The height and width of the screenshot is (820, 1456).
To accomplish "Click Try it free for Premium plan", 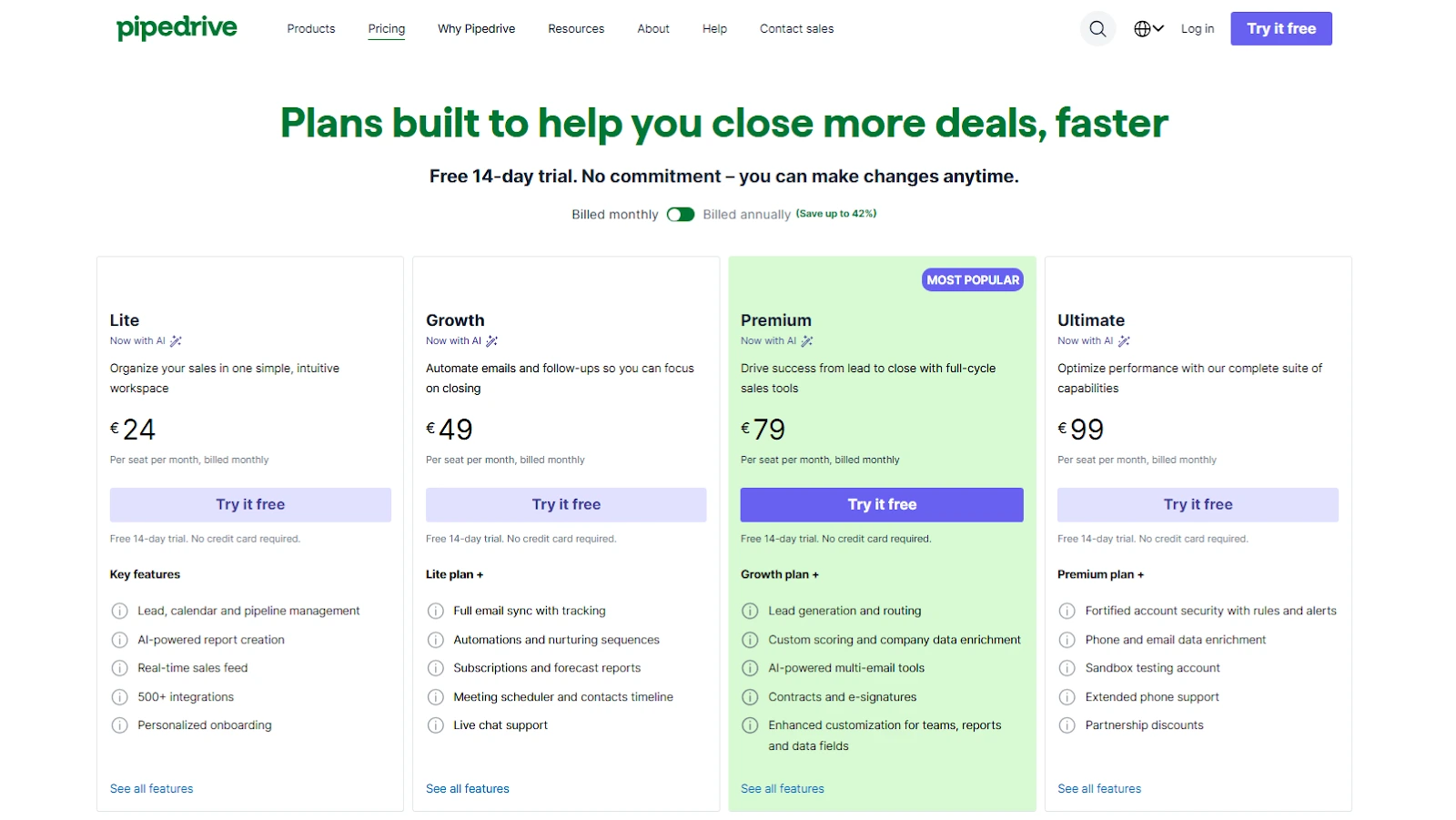I will click(882, 505).
